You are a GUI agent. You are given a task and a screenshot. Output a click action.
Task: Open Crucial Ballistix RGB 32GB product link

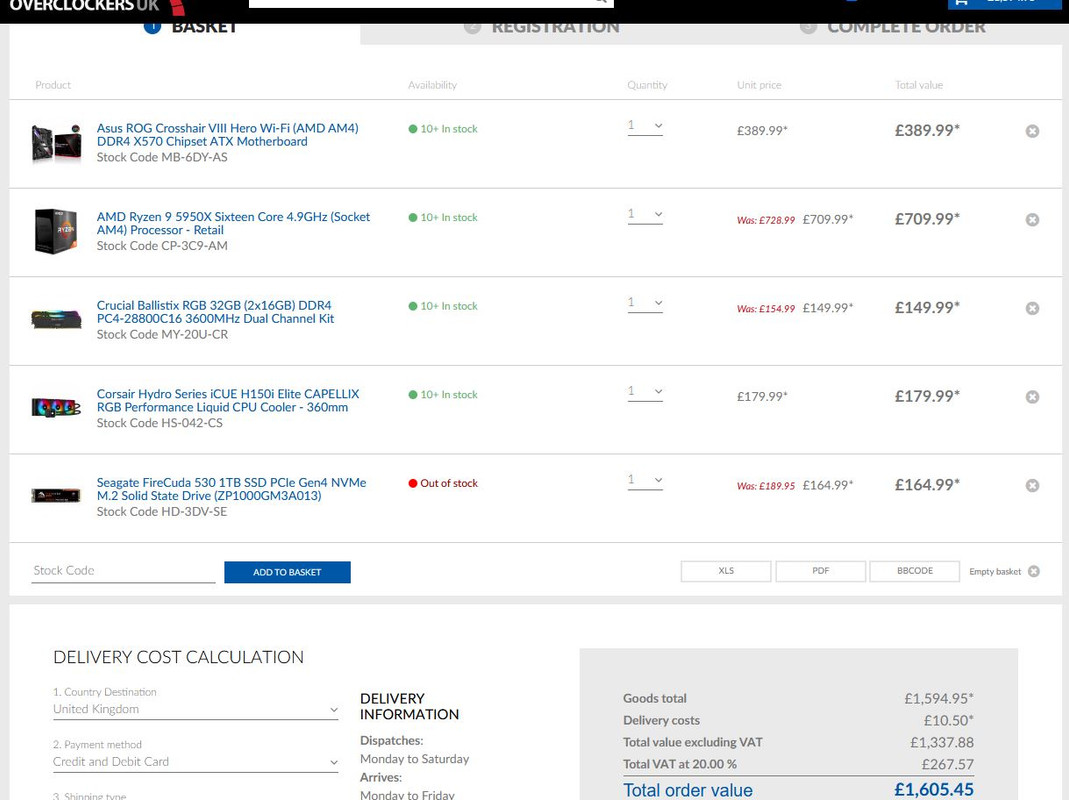tap(215, 312)
